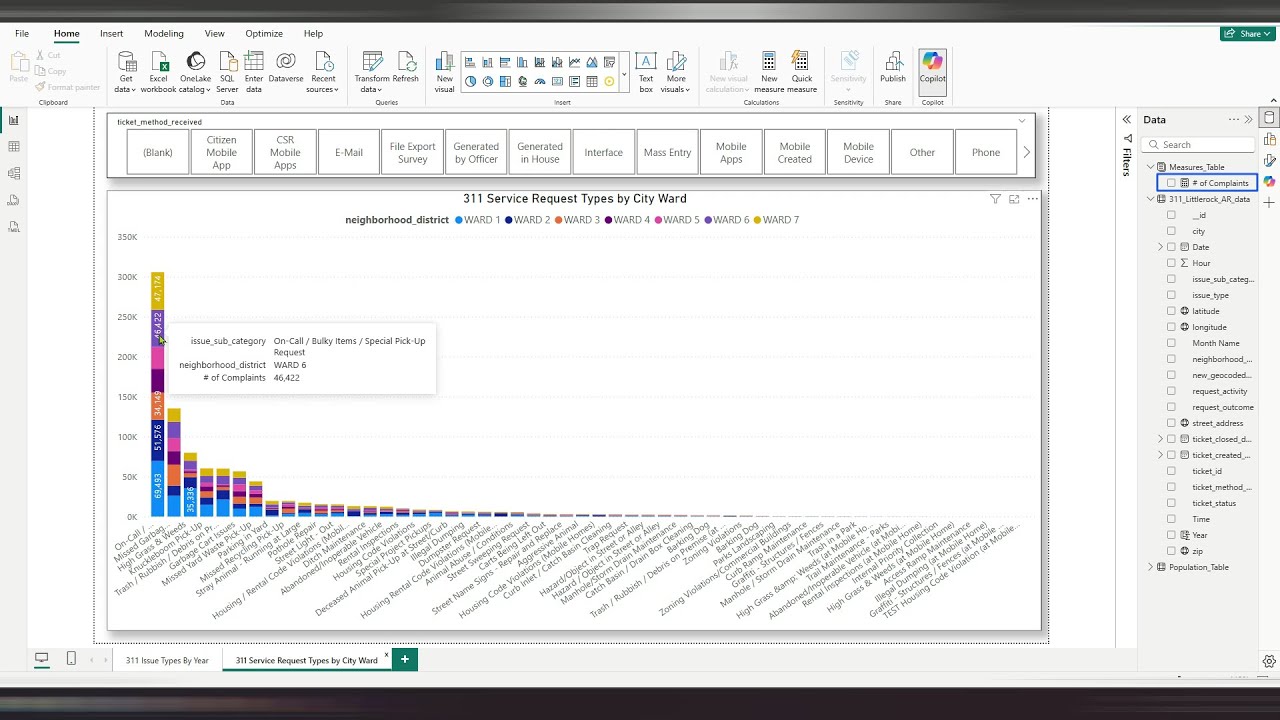Screen dimensions: 1280x720
Task: Expand the Population_Table node
Action: click(x=1150, y=567)
